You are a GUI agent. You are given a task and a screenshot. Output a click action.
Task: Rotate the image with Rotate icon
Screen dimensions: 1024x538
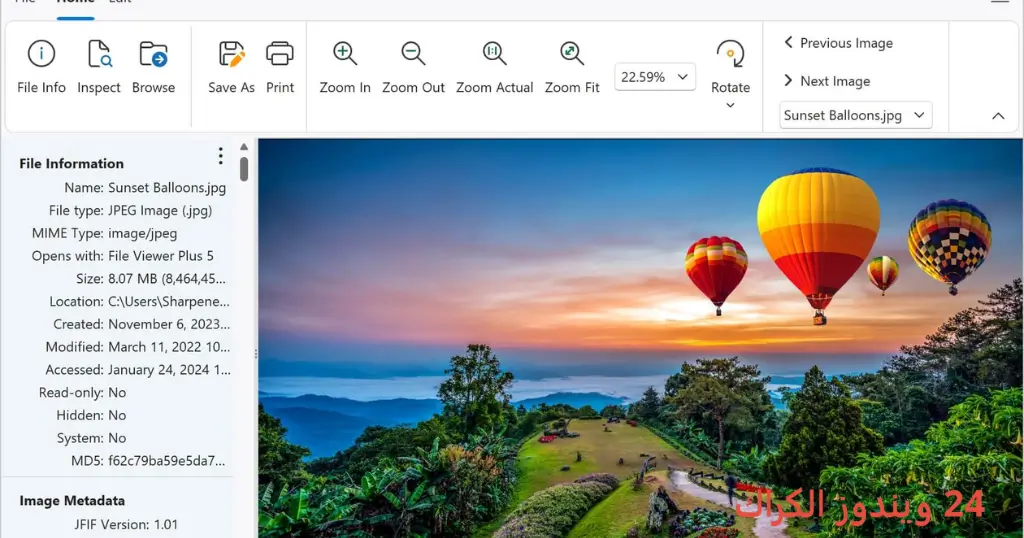tap(730, 54)
